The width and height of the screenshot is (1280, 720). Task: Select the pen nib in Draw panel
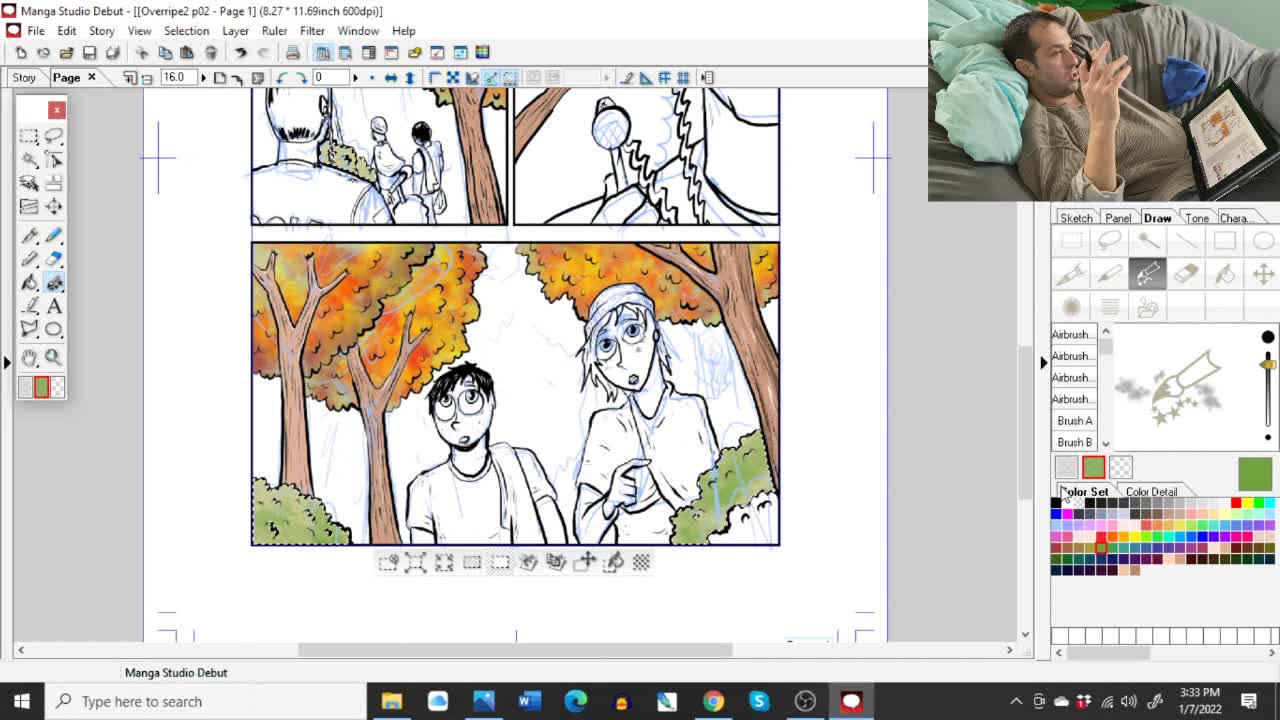point(1071,273)
